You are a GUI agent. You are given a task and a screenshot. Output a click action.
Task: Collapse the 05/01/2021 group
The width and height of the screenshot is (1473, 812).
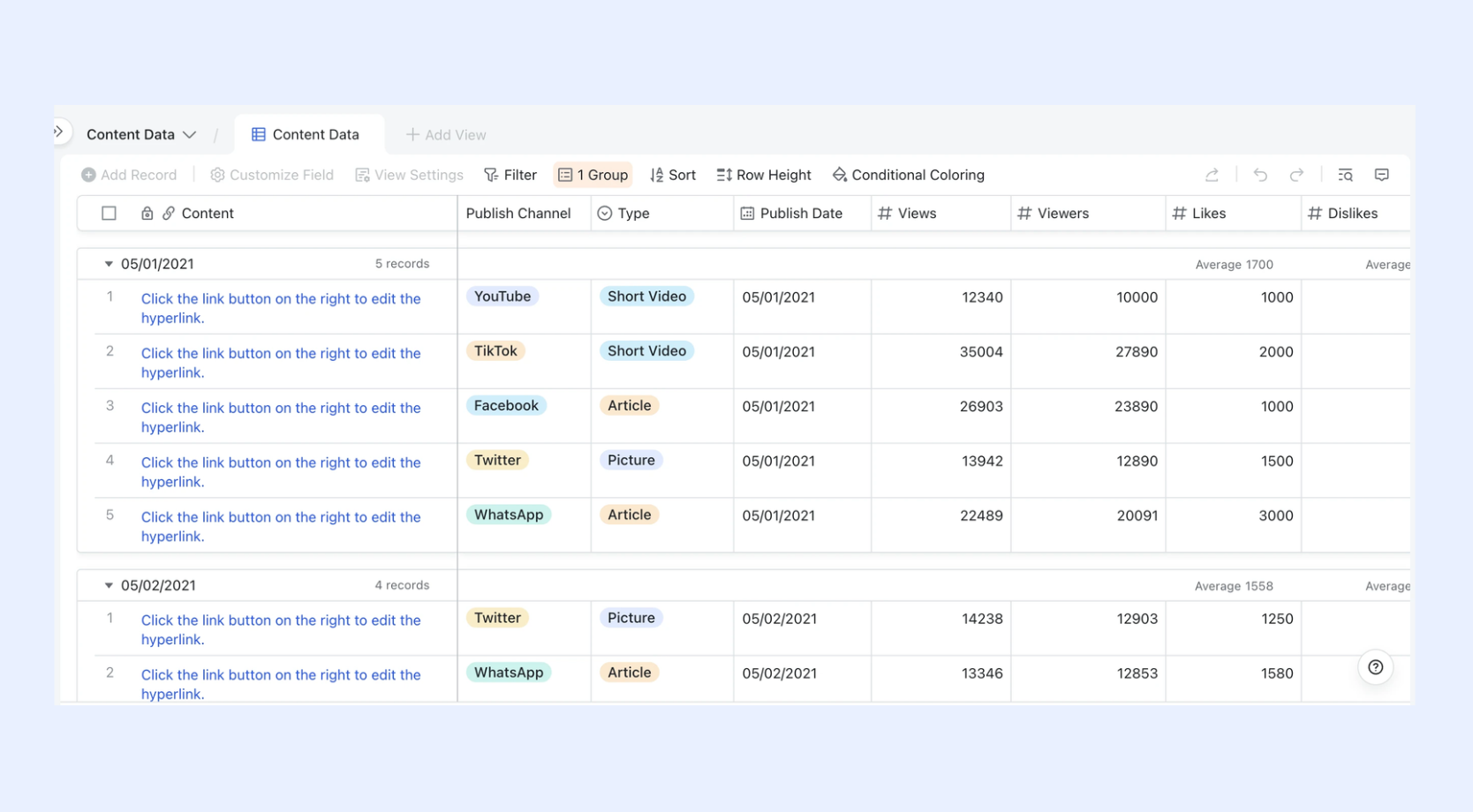(x=109, y=264)
